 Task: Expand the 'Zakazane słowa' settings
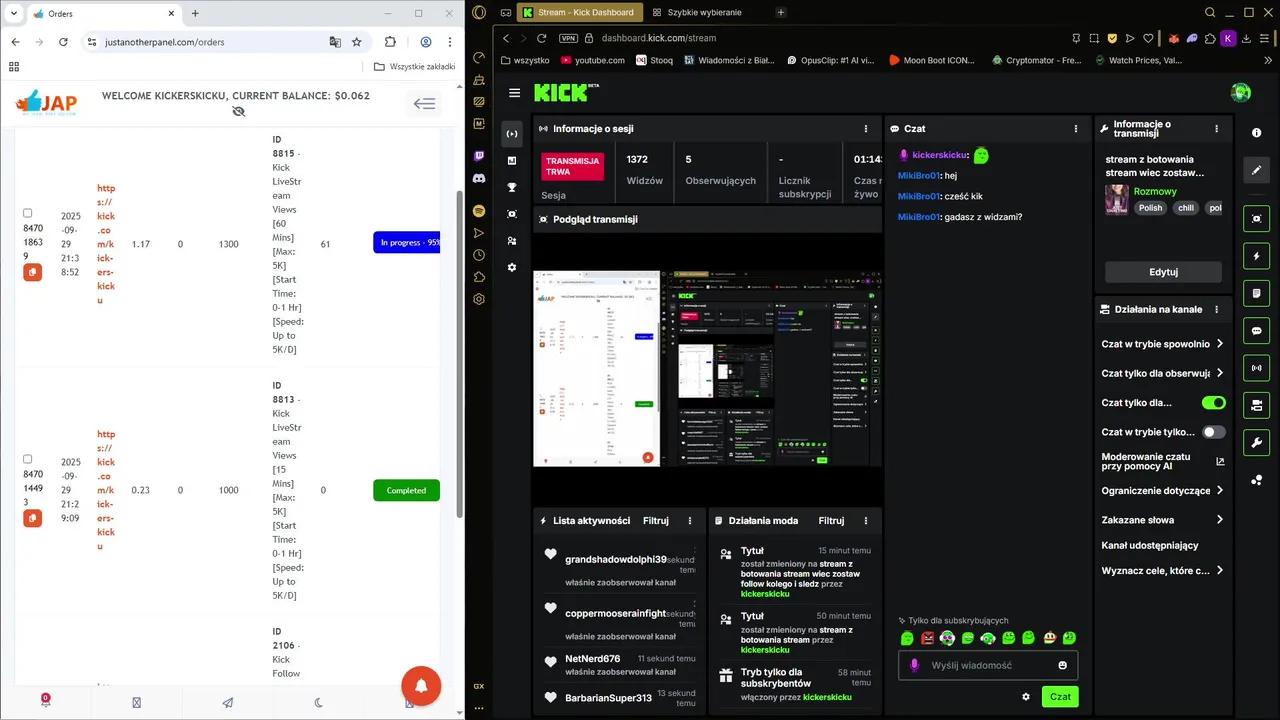coord(1219,520)
